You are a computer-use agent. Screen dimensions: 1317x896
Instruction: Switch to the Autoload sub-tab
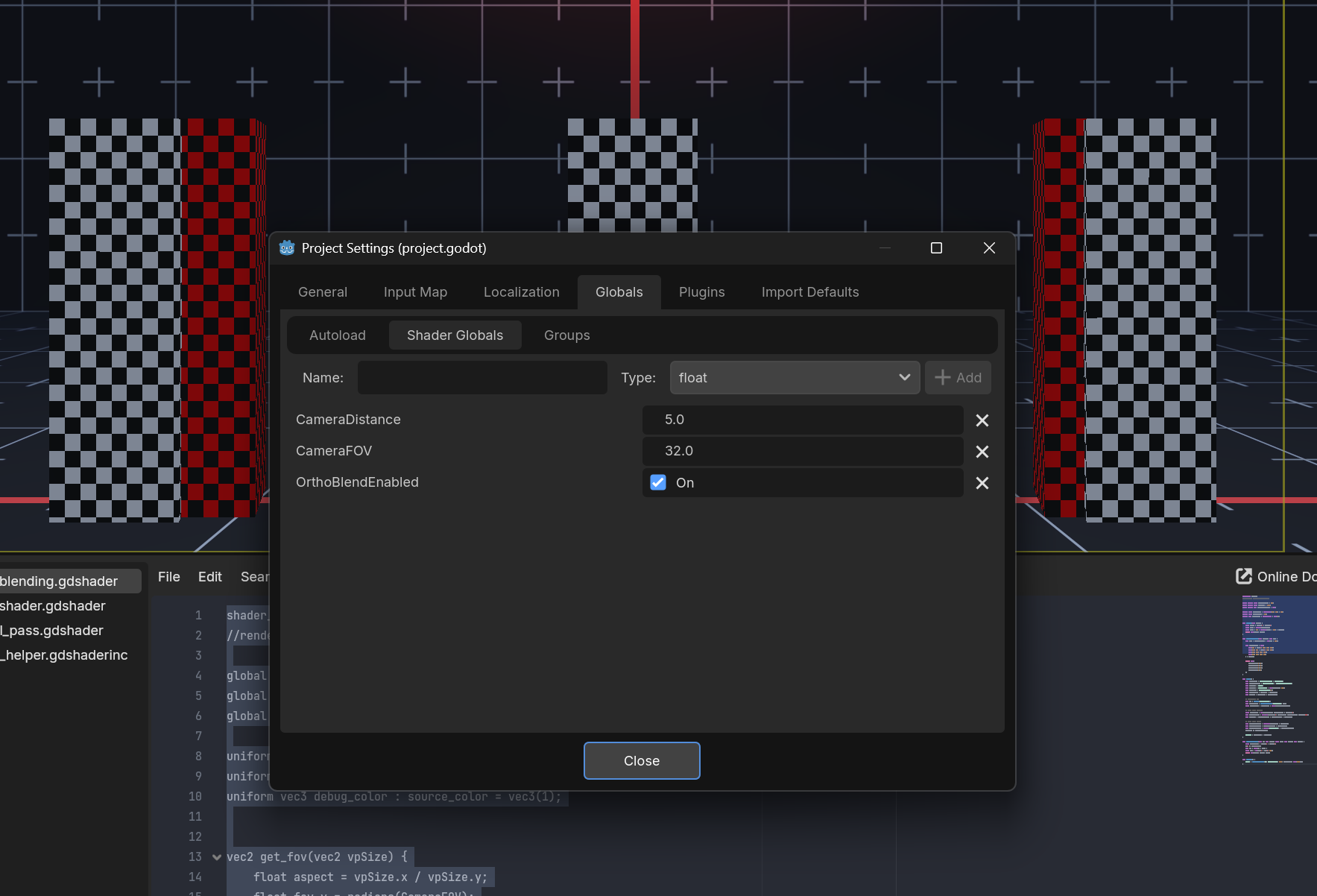point(337,335)
